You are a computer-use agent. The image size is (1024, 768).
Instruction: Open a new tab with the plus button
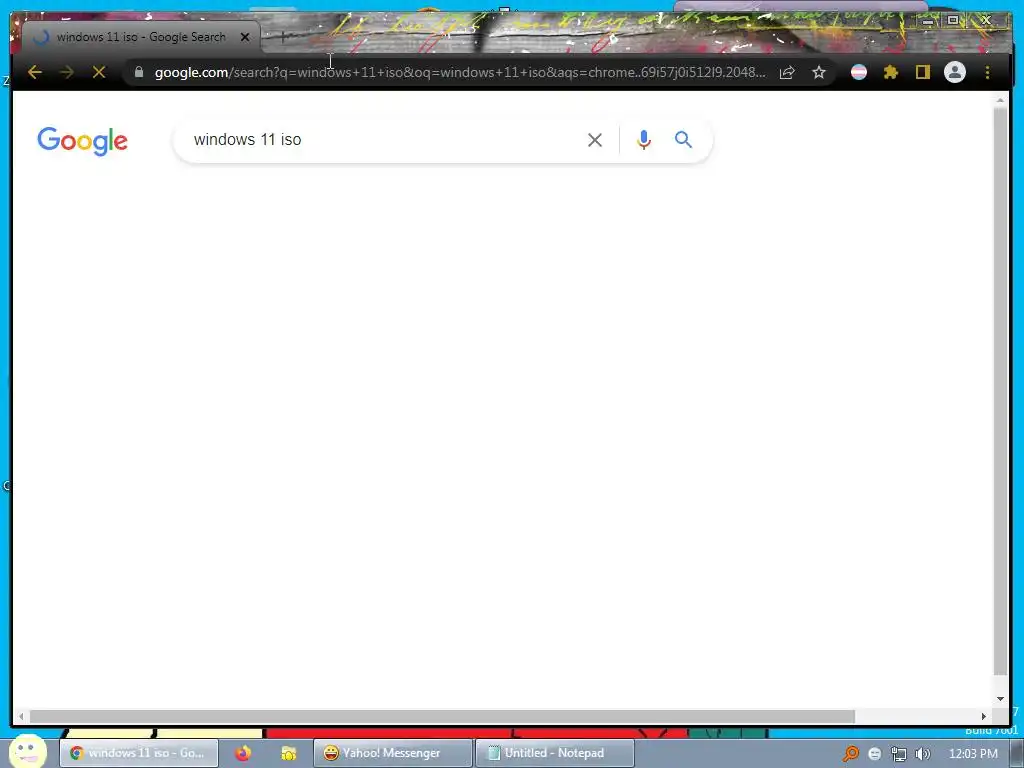(282, 37)
